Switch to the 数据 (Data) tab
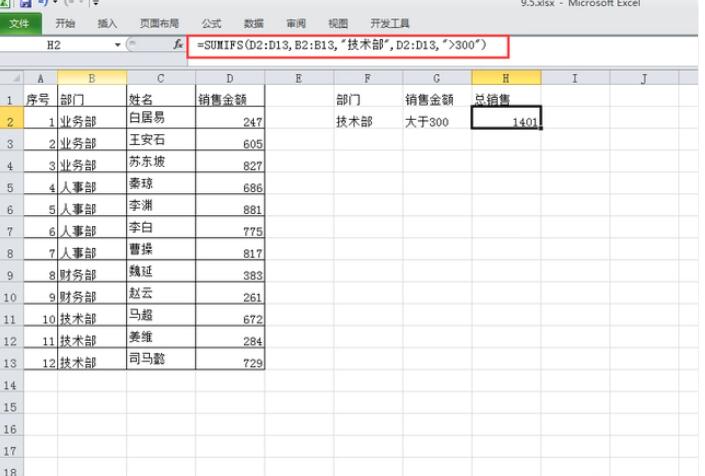Viewport: 705px width, 476px height. coord(254,23)
